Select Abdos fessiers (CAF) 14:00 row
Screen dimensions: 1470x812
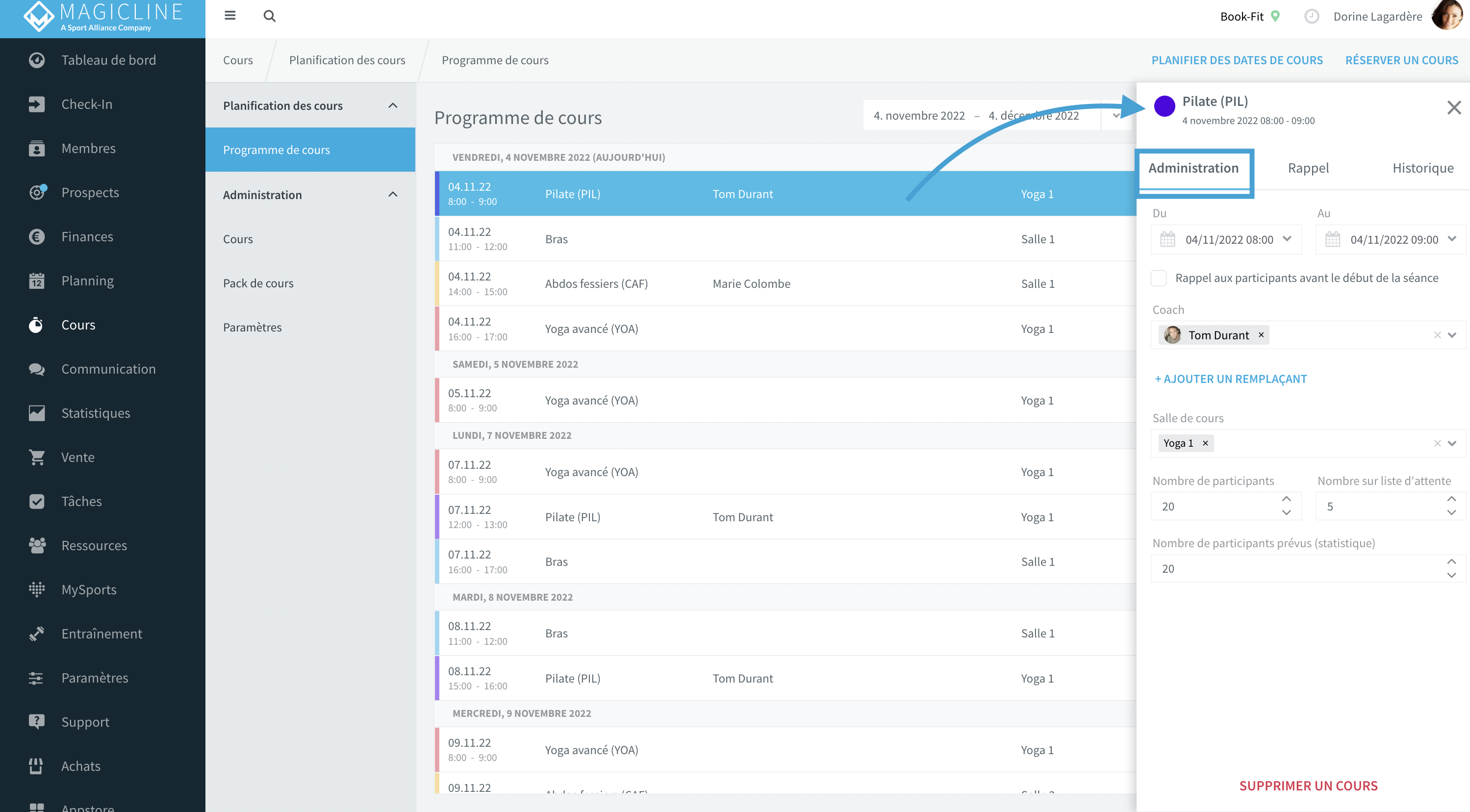[785, 283]
